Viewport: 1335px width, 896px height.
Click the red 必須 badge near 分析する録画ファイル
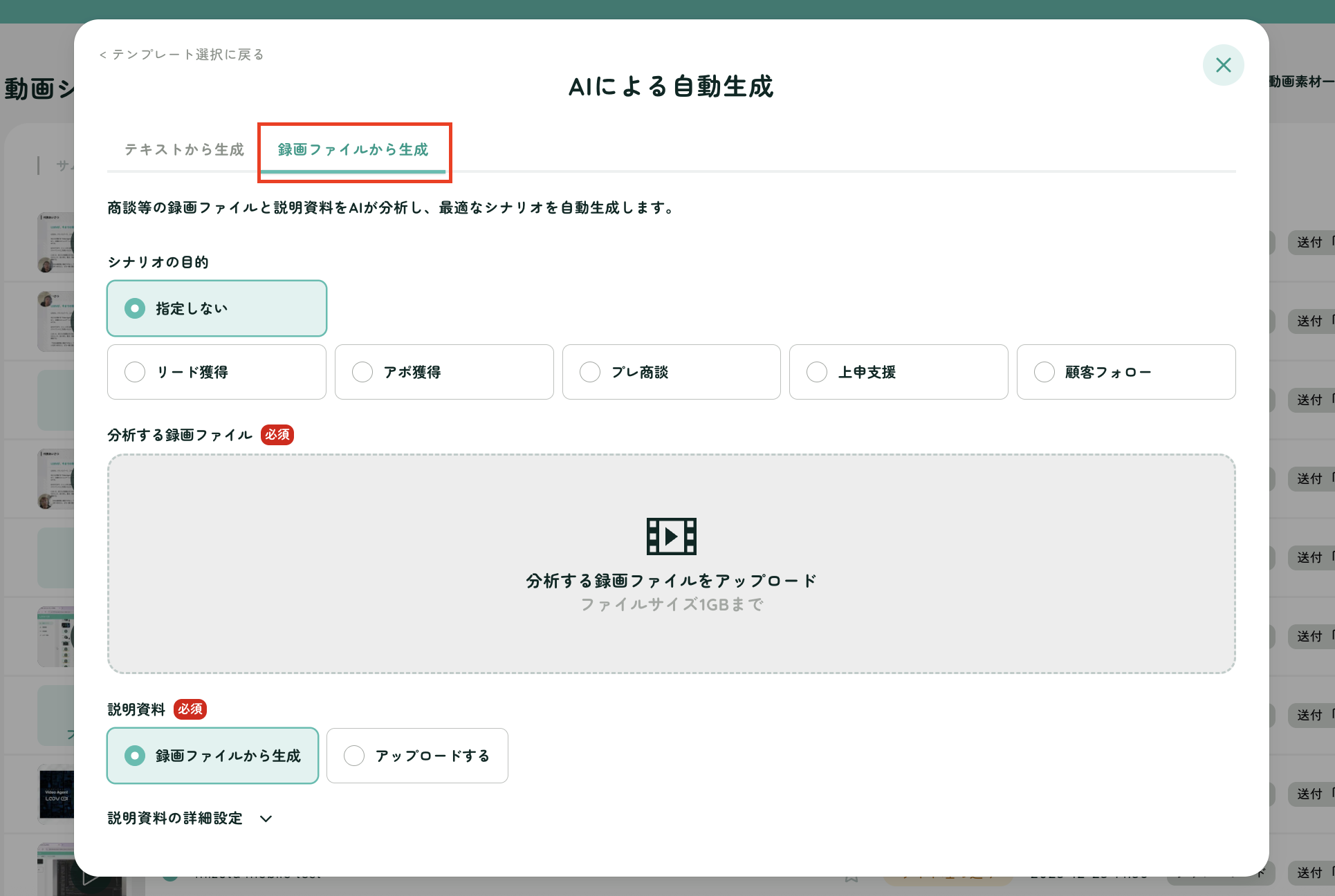click(x=277, y=435)
